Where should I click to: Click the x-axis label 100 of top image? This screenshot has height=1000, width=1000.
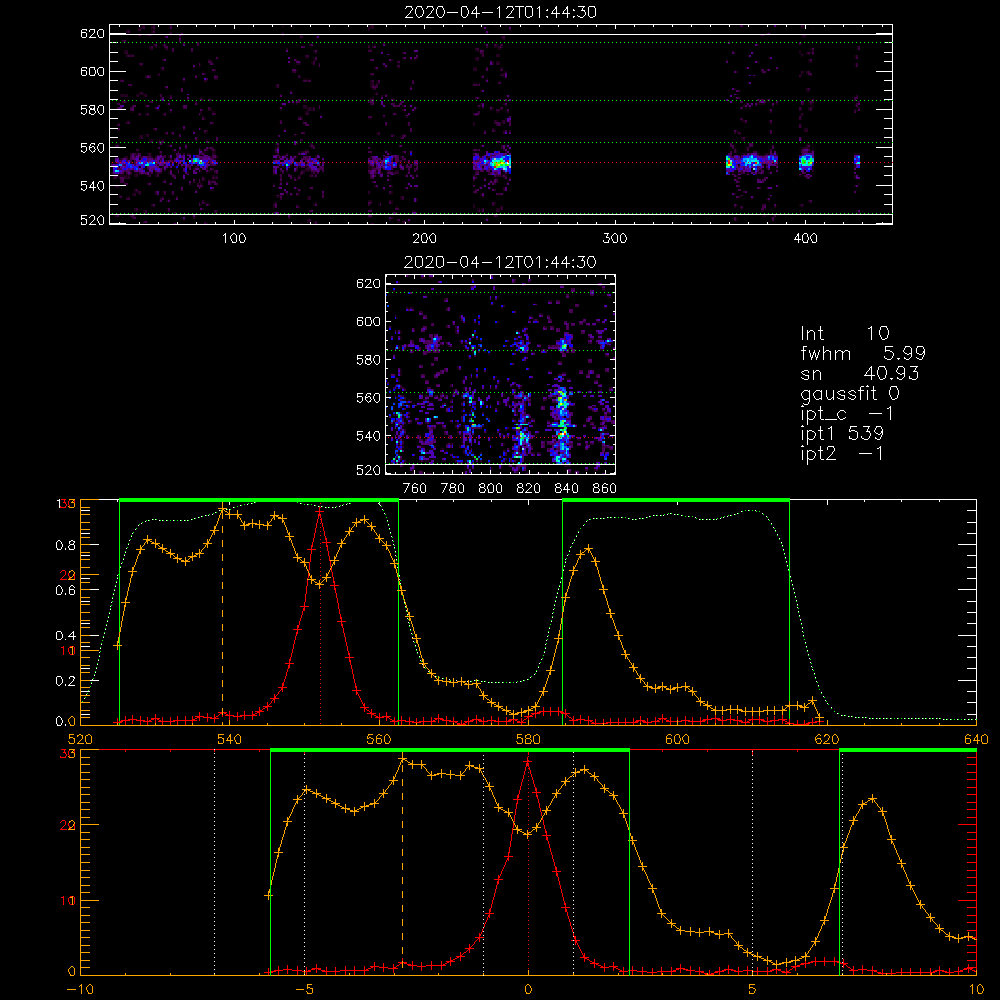click(x=234, y=239)
